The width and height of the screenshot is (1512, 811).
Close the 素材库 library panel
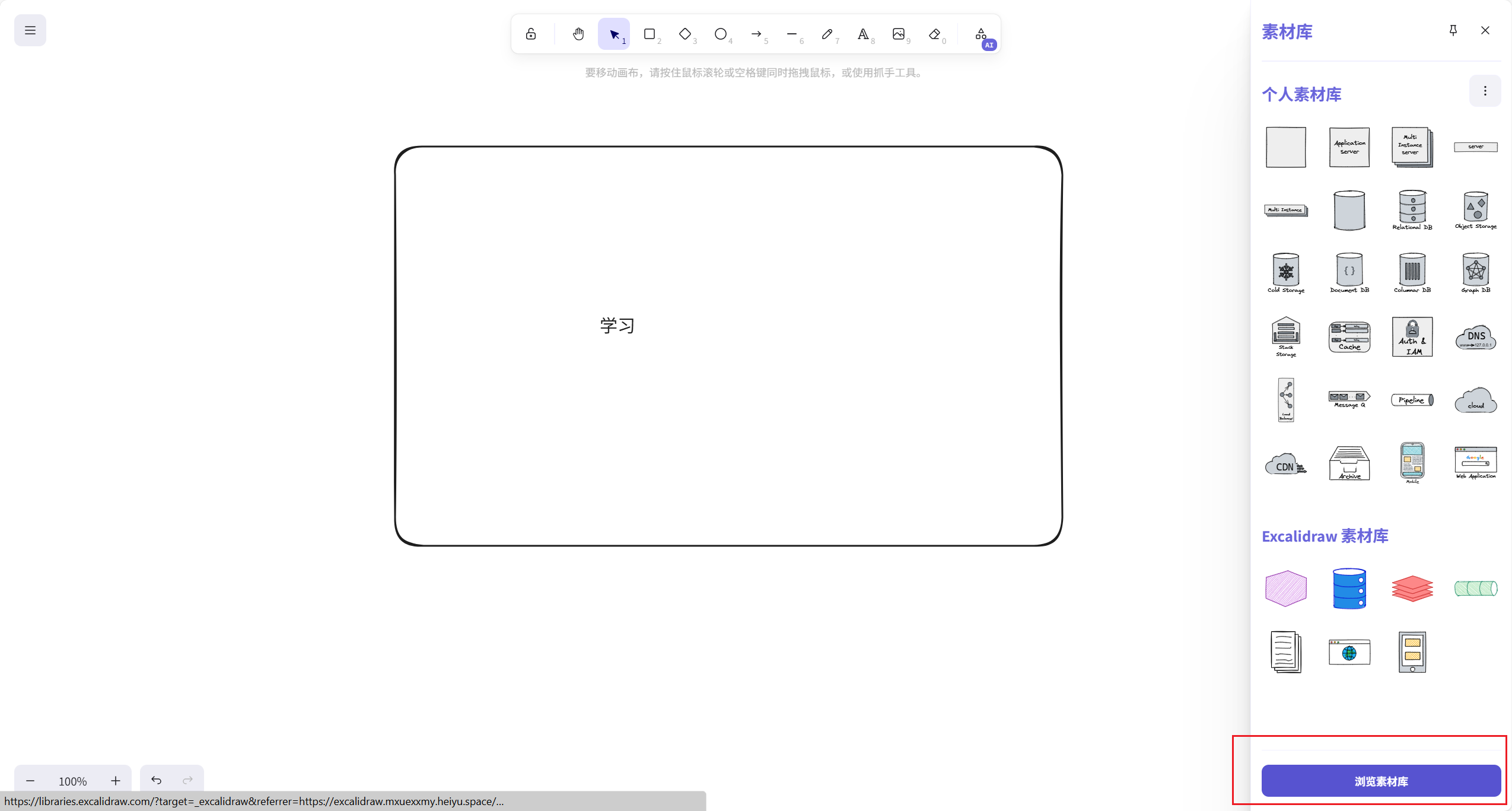(1485, 30)
